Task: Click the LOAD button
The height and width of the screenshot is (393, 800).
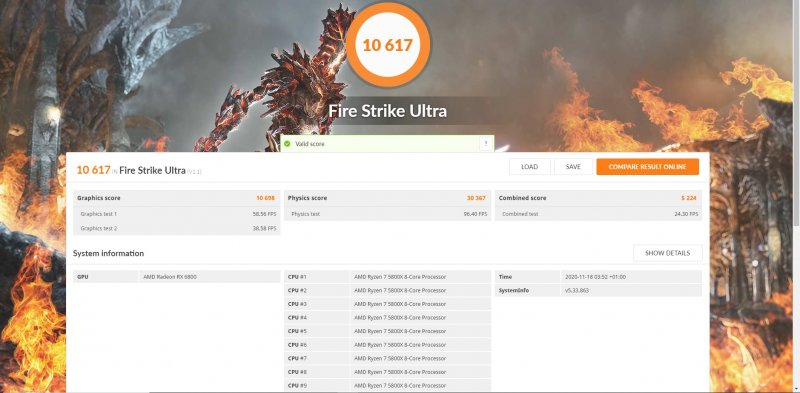Action: (x=530, y=167)
